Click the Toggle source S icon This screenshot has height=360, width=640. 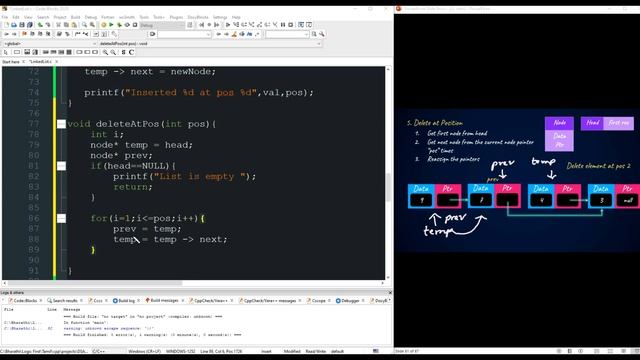pos(123,52)
